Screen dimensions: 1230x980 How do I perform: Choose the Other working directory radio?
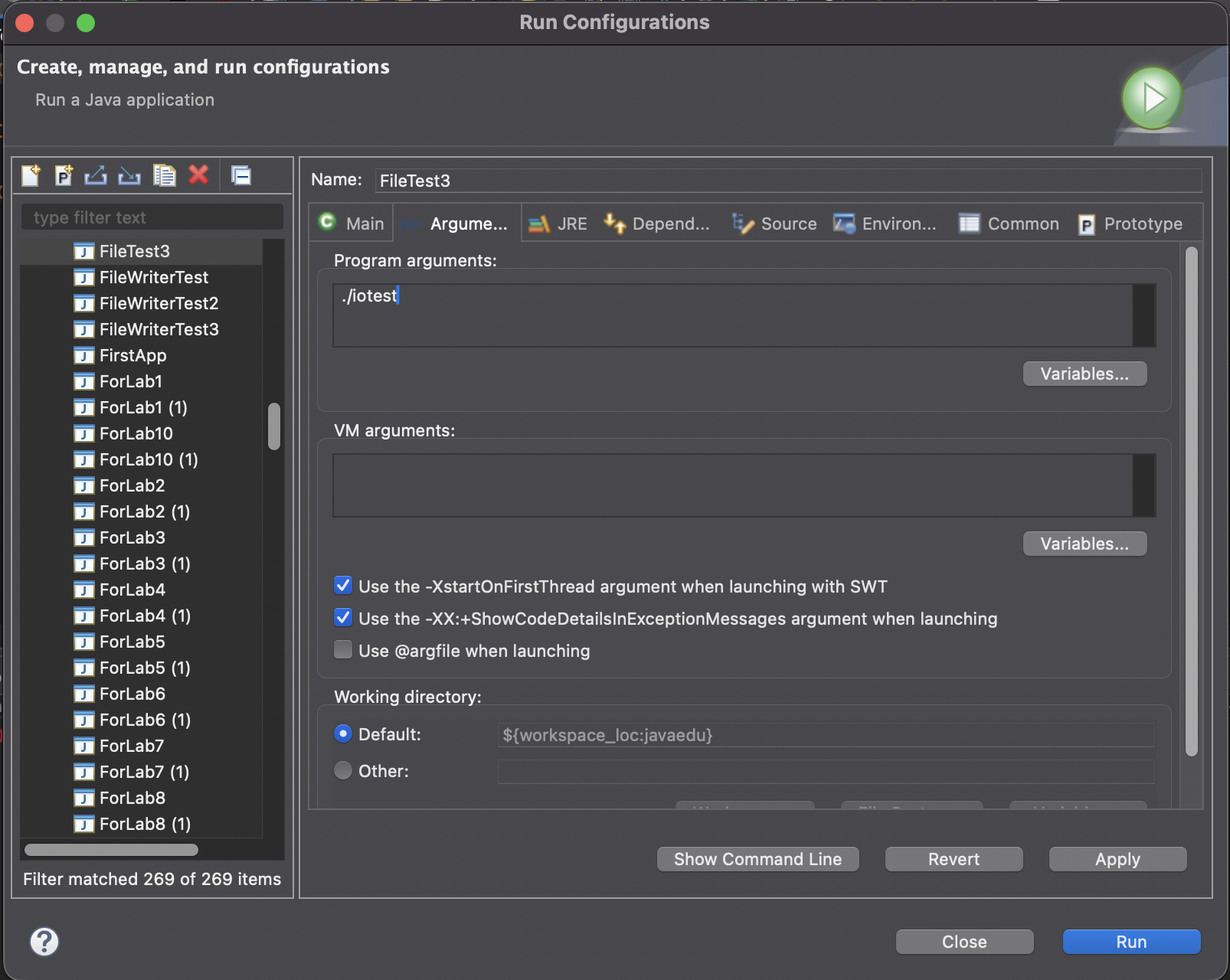pos(343,770)
